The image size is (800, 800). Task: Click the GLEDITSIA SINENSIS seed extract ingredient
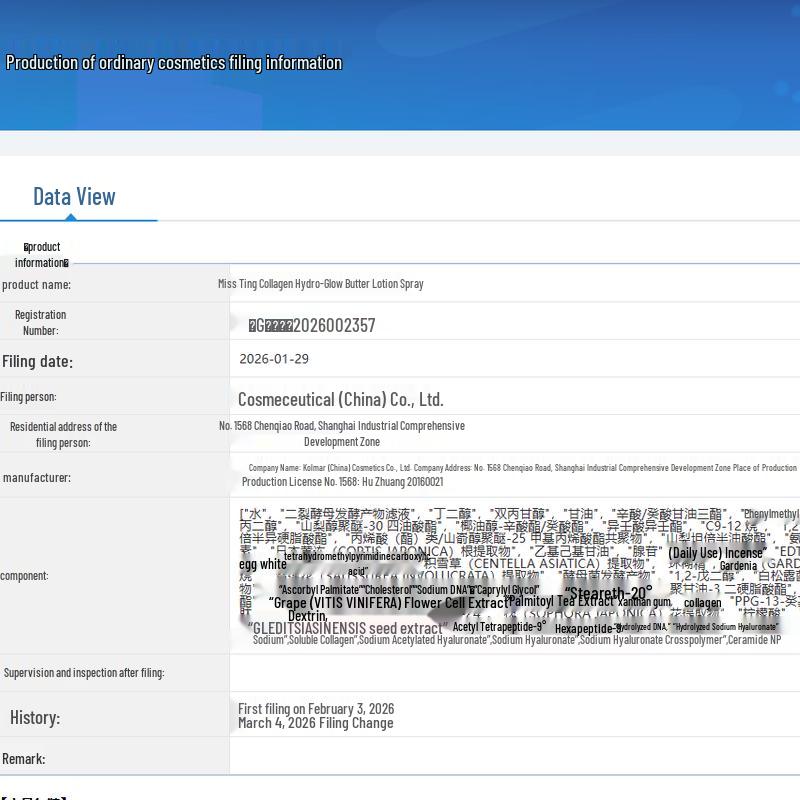point(344,628)
